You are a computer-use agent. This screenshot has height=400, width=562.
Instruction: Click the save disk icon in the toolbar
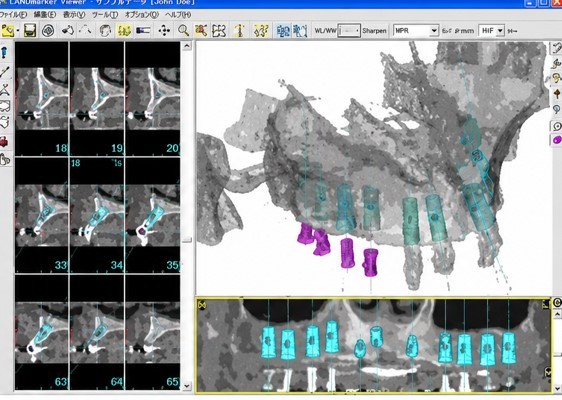[30, 30]
